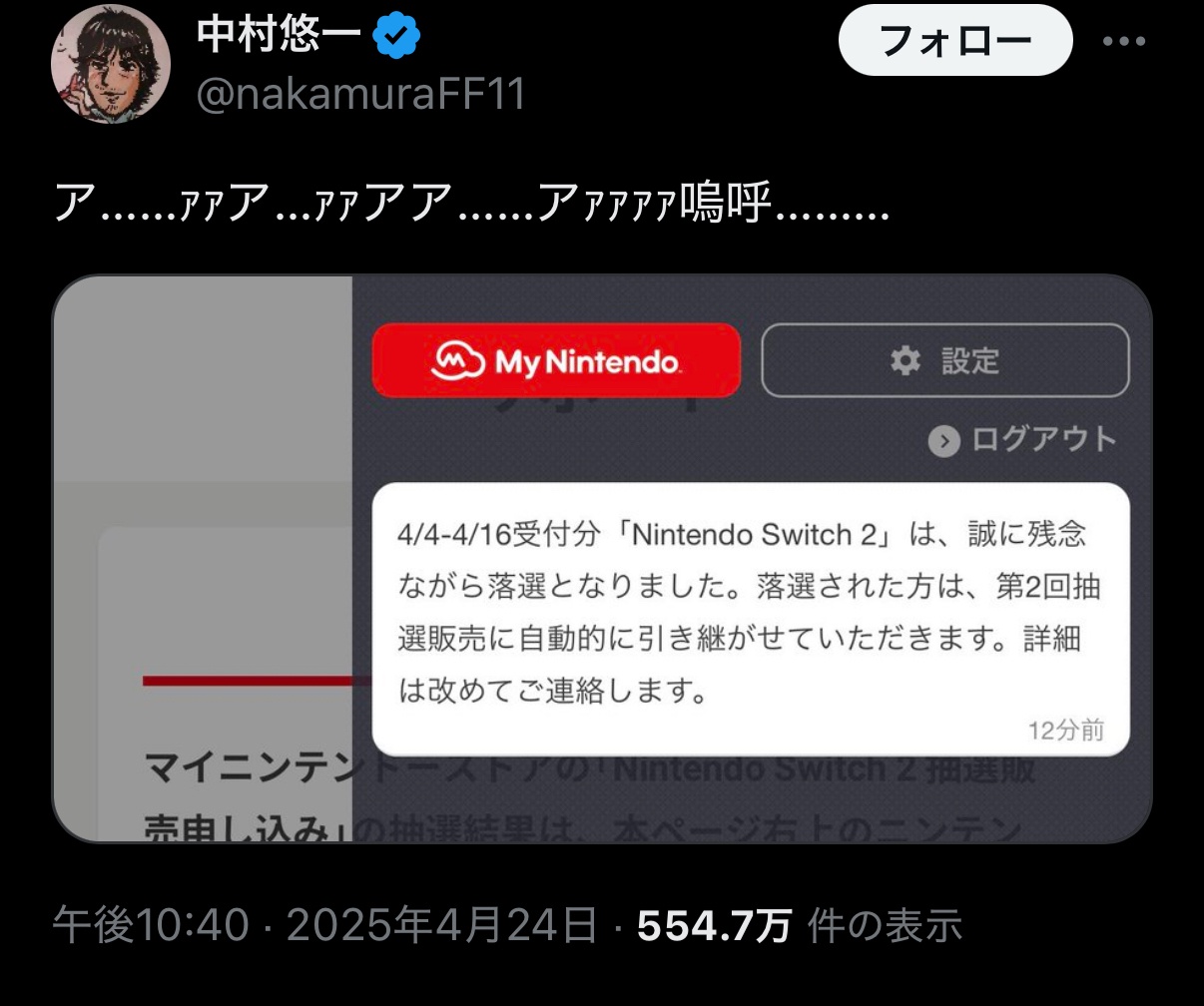Open the 設定 settings button

[945, 360]
